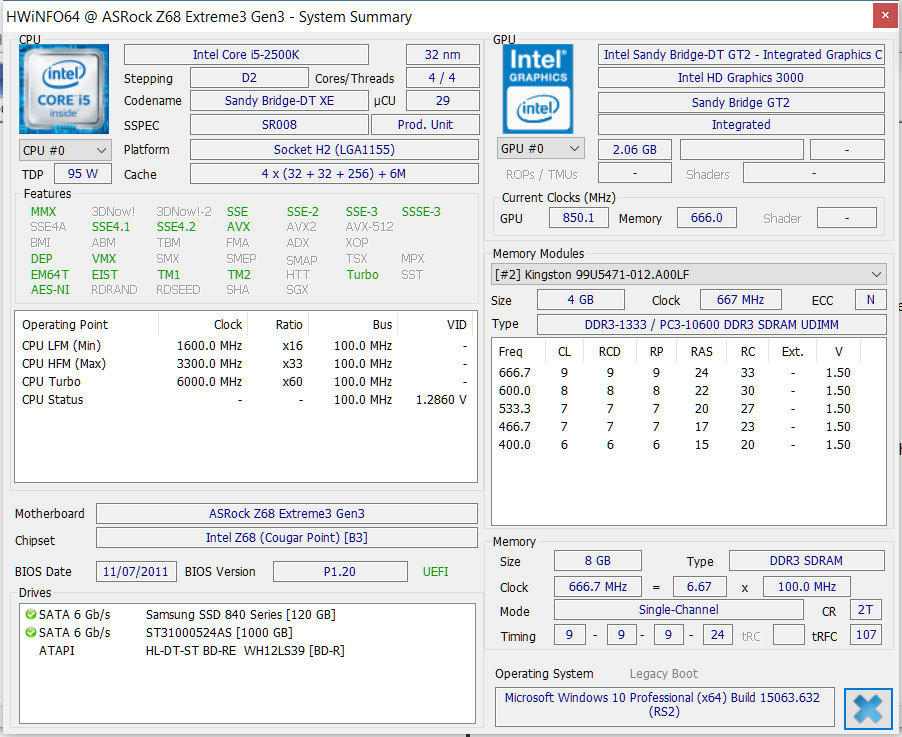902x737 pixels.
Task: Click the Intel Graphics GPU logo
Action: coord(538,89)
